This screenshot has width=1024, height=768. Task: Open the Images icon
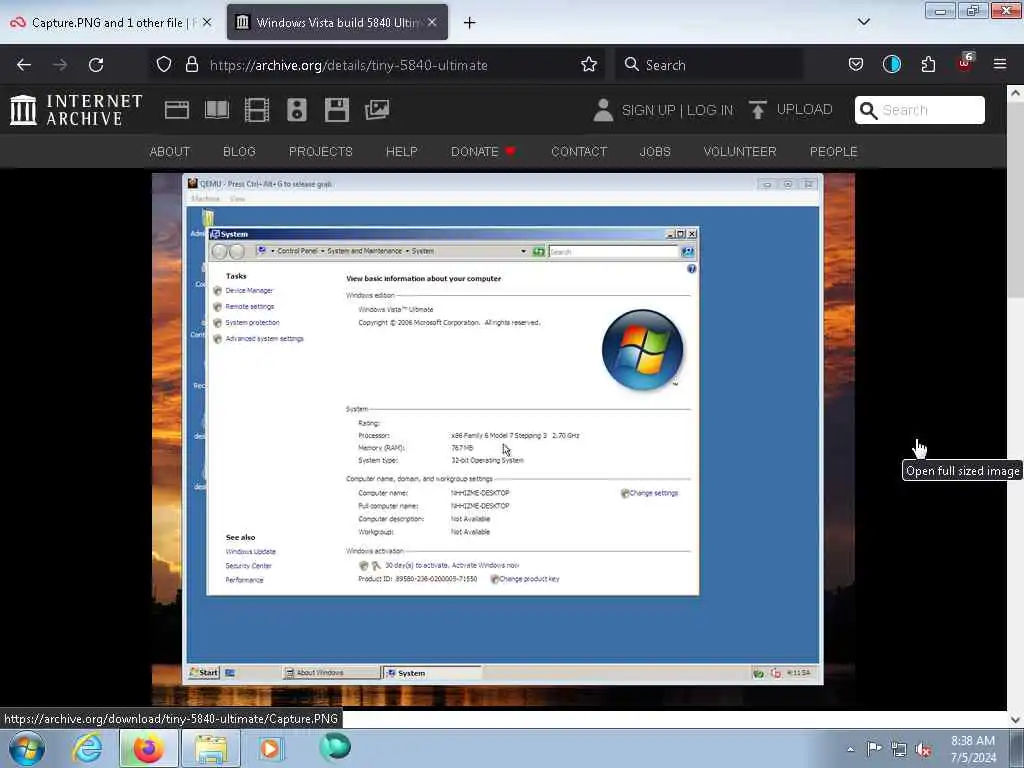(x=377, y=110)
